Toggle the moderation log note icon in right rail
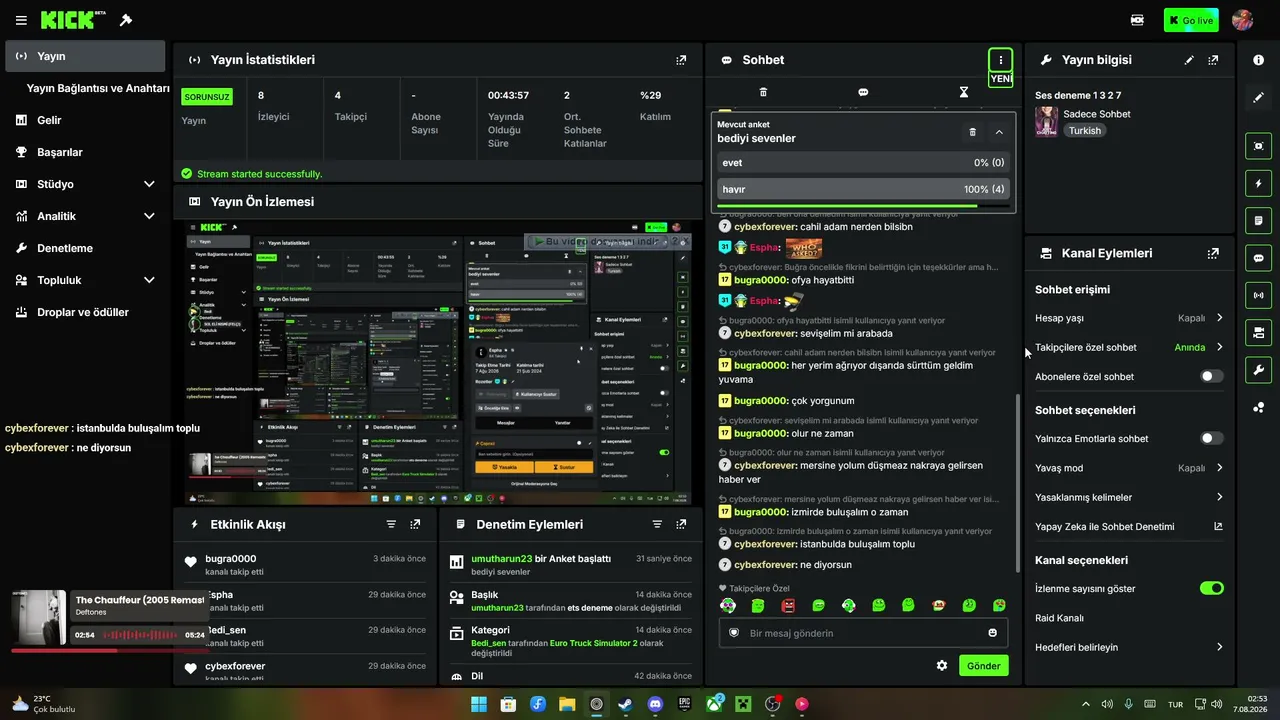The width and height of the screenshot is (1280, 720). pos(1258,220)
